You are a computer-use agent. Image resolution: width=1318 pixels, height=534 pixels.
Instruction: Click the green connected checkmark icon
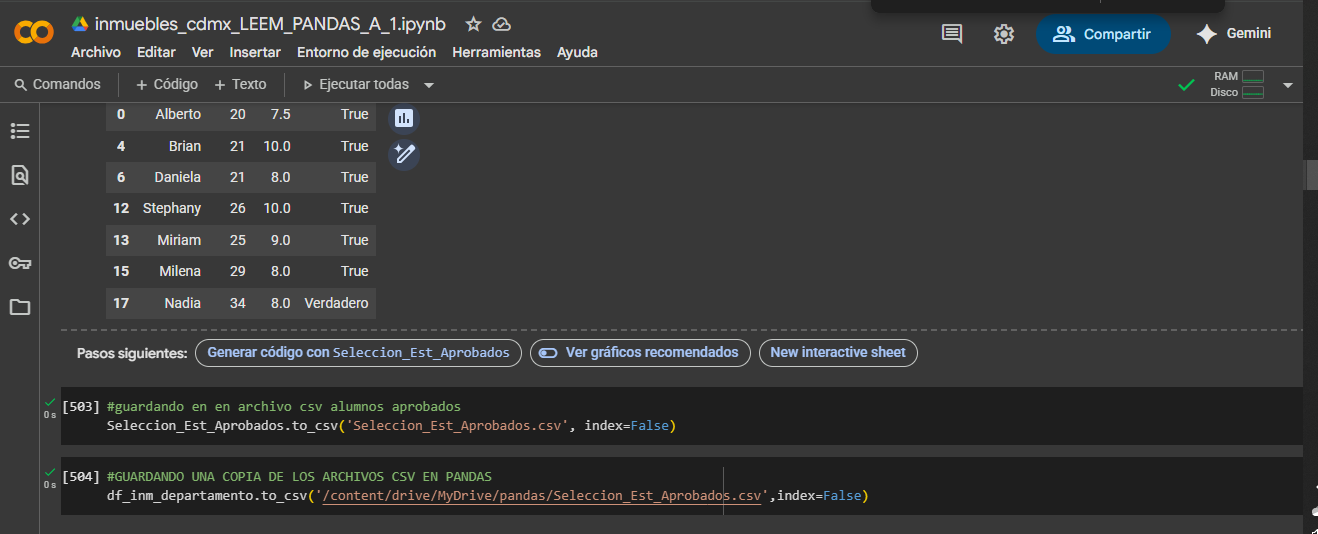pos(1186,85)
